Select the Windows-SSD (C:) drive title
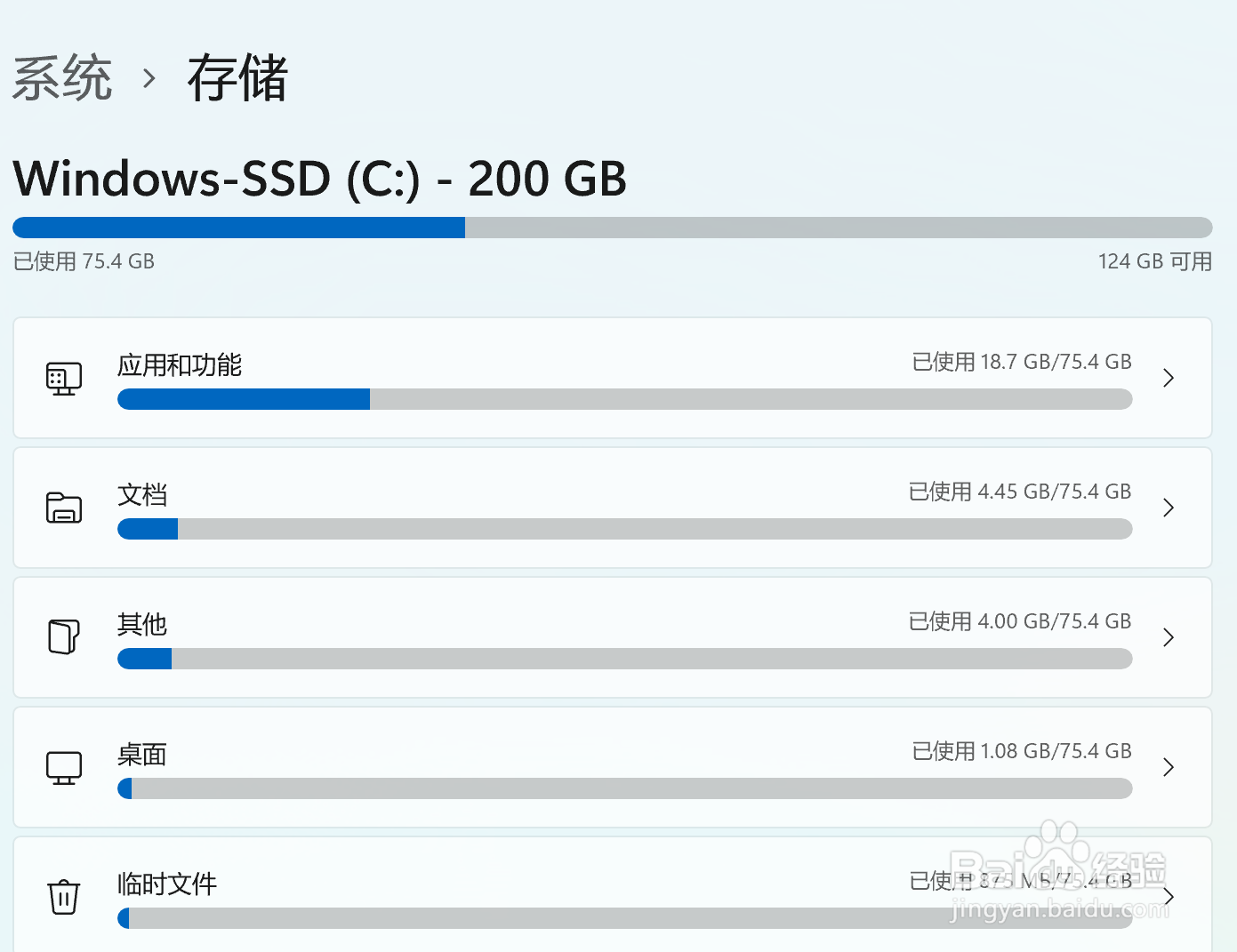The image size is (1237, 952). pos(319,179)
